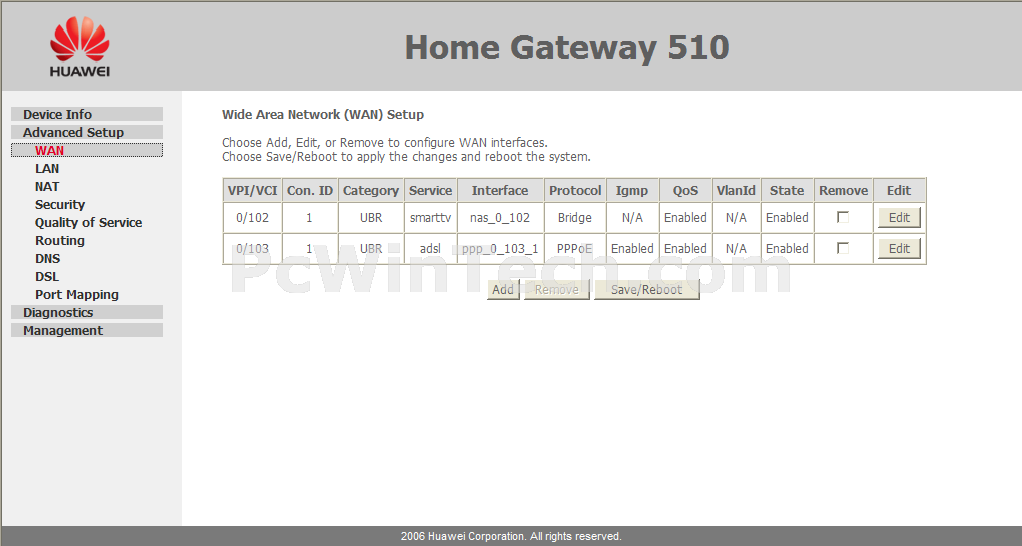The image size is (1022, 546).
Task: Click the Wide Area Network (WAN) Setup heading
Action: [x=323, y=115]
